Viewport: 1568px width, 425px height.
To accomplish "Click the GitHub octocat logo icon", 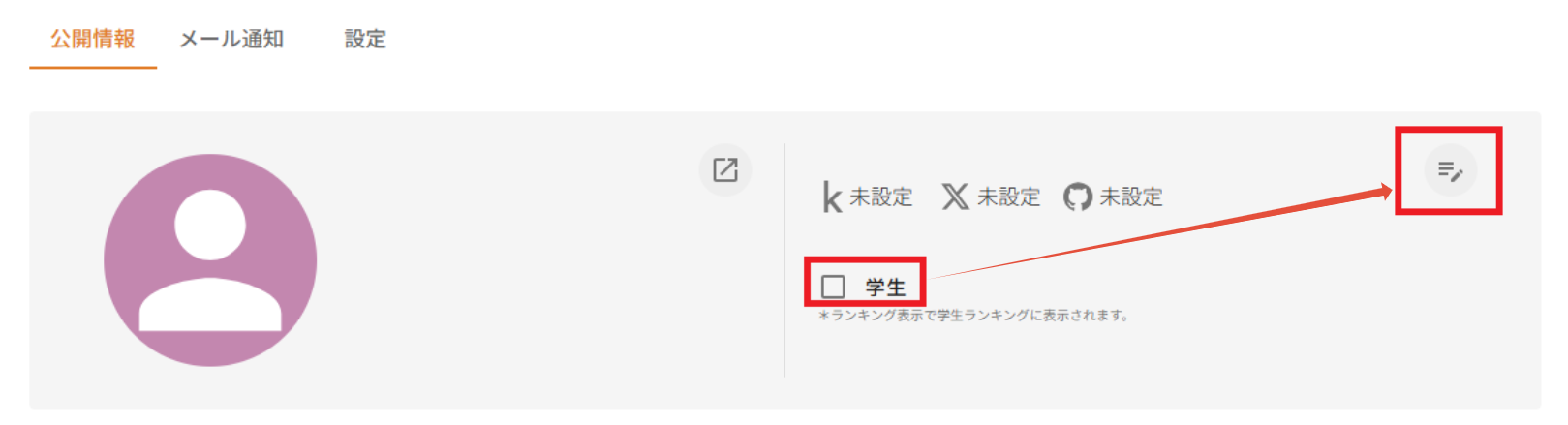I will point(1077,197).
